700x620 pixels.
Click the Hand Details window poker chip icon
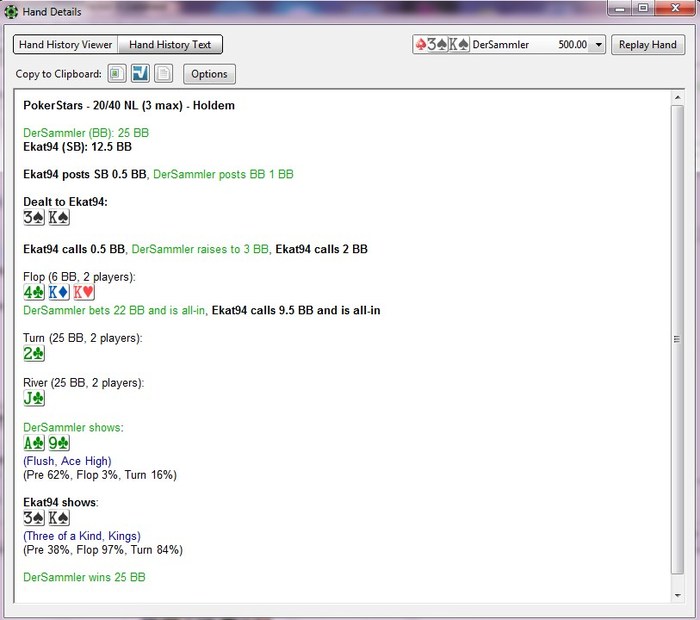pyautogui.click(x=11, y=12)
